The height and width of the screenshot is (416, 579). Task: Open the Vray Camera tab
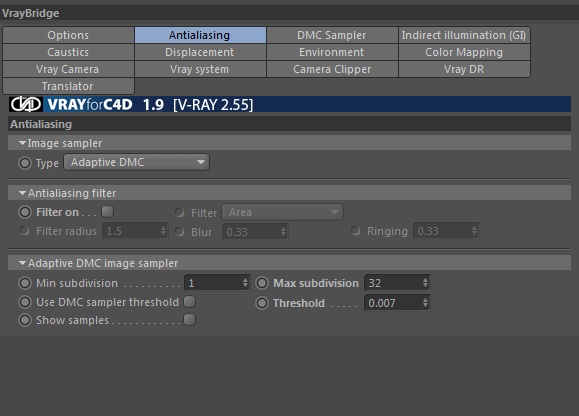68,69
